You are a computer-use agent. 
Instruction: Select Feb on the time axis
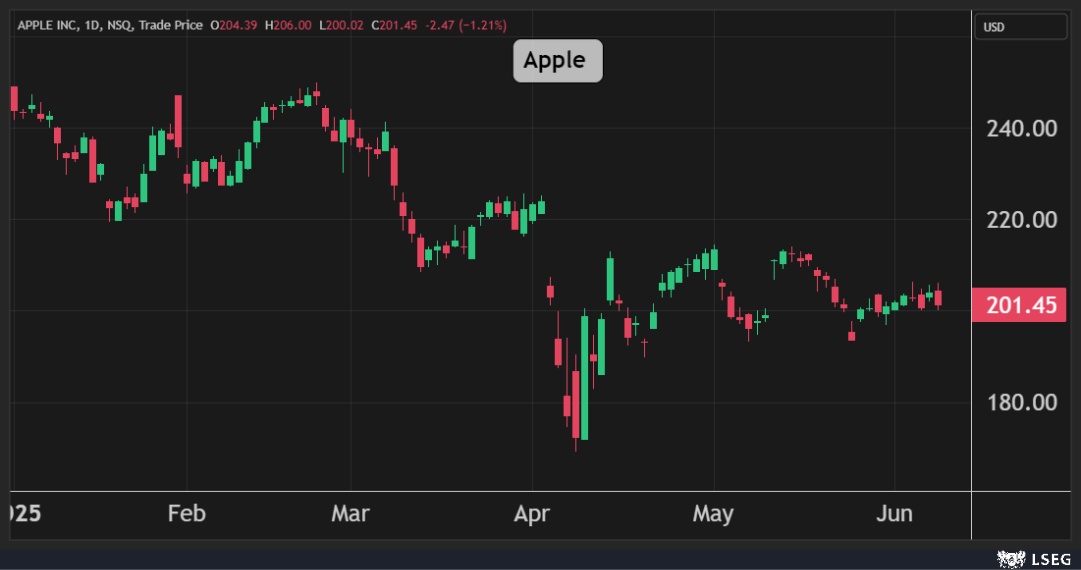[x=186, y=514]
